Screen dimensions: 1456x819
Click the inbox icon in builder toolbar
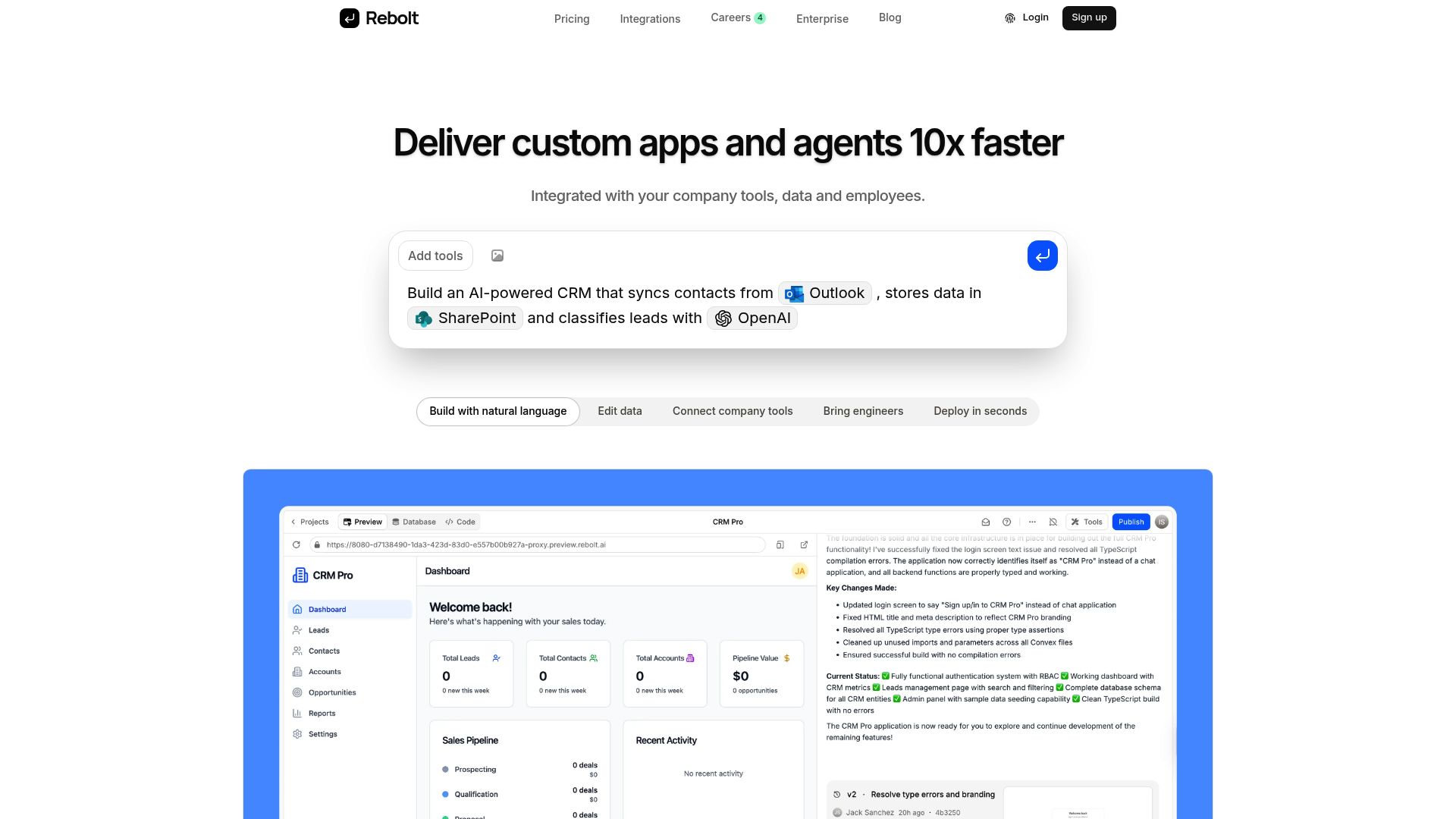coord(986,522)
